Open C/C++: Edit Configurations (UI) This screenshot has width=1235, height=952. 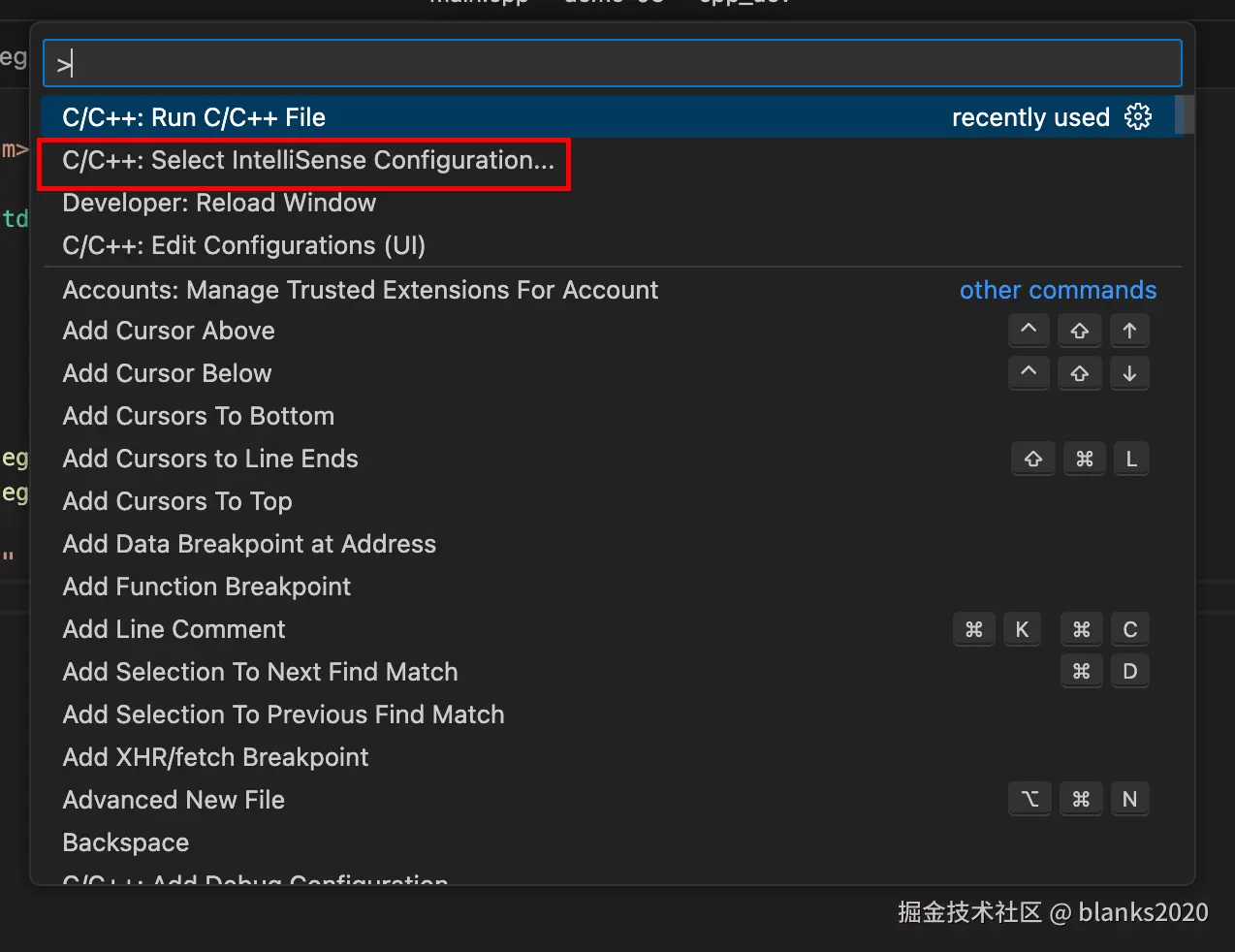click(x=244, y=246)
